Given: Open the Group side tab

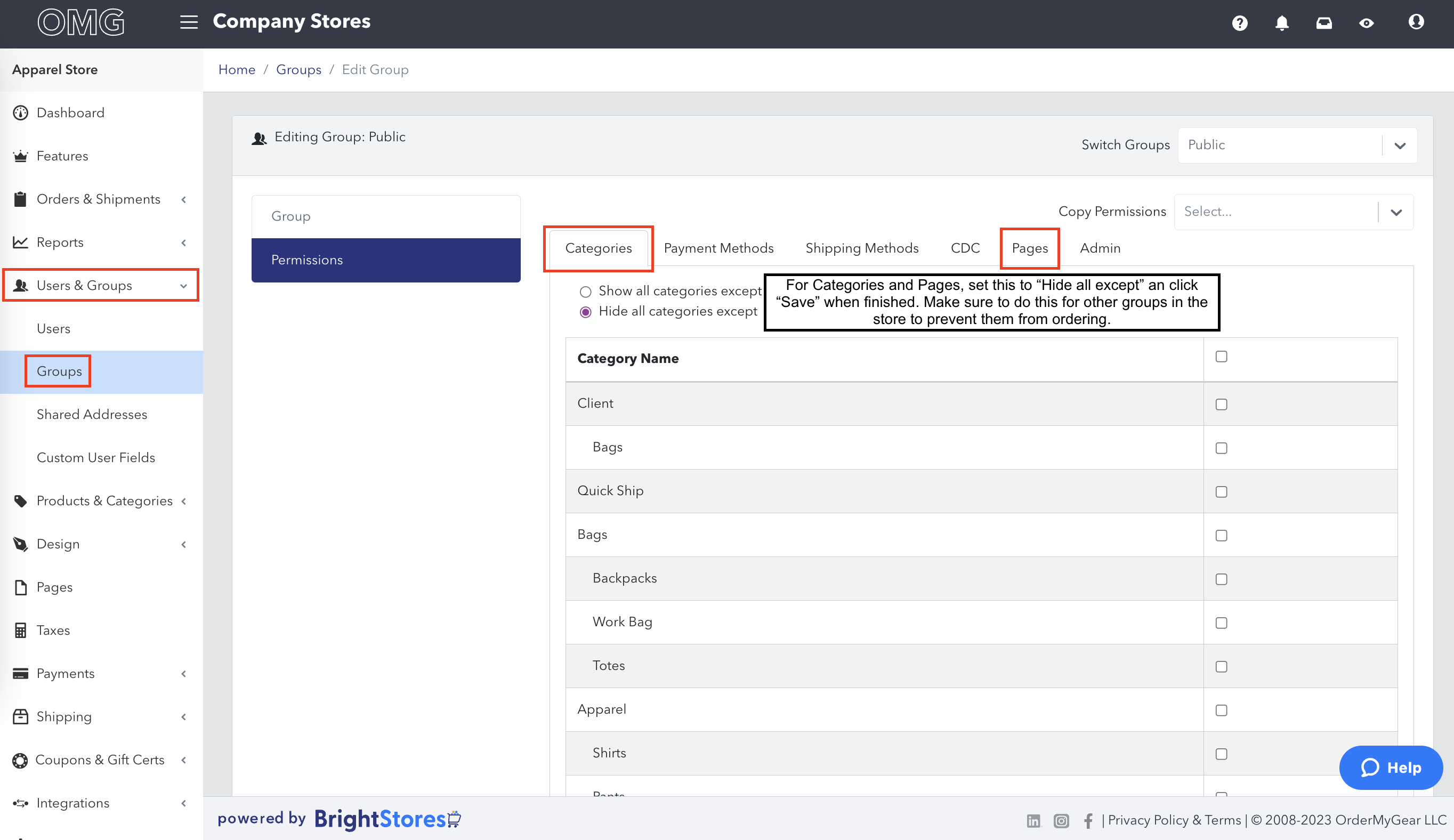Looking at the screenshot, I should pos(386,216).
